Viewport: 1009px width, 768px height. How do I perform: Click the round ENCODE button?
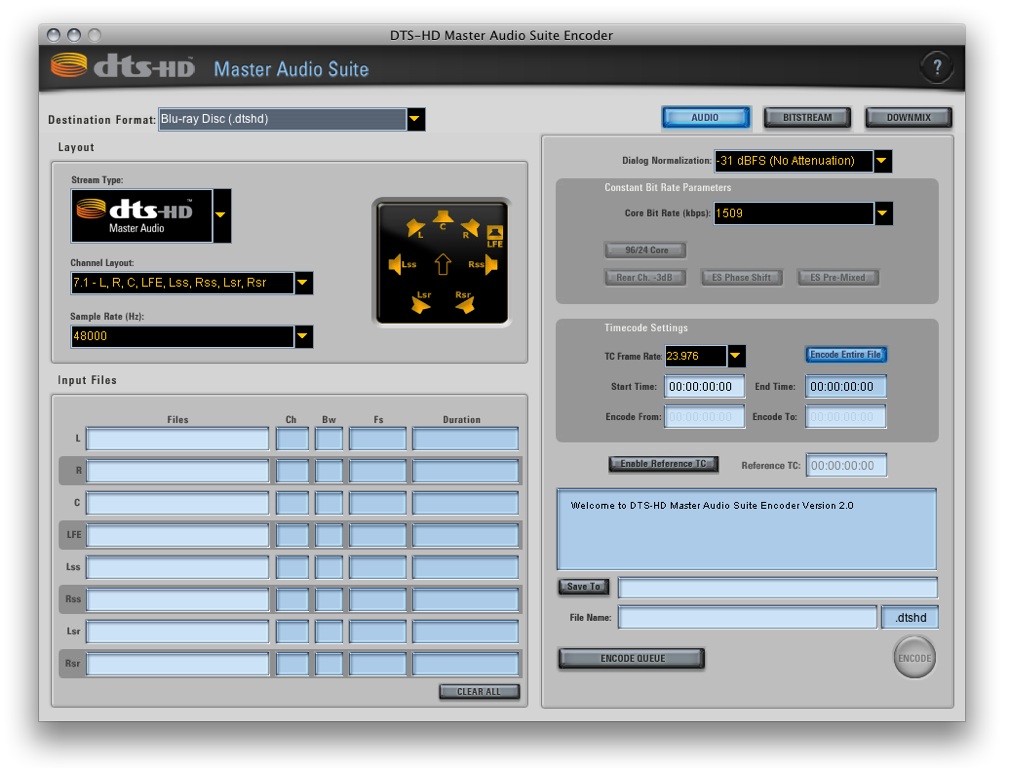coord(914,657)
